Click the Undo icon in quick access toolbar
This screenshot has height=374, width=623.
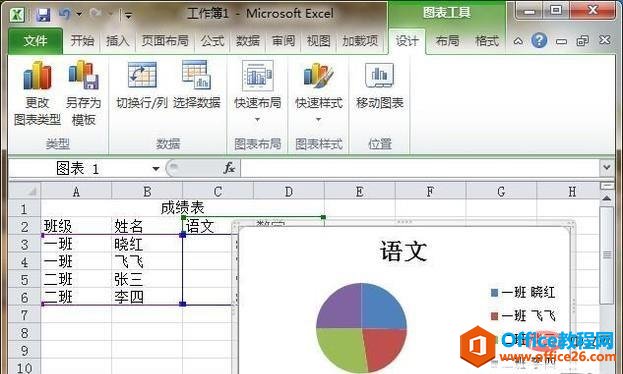click(x=64, y=14)
